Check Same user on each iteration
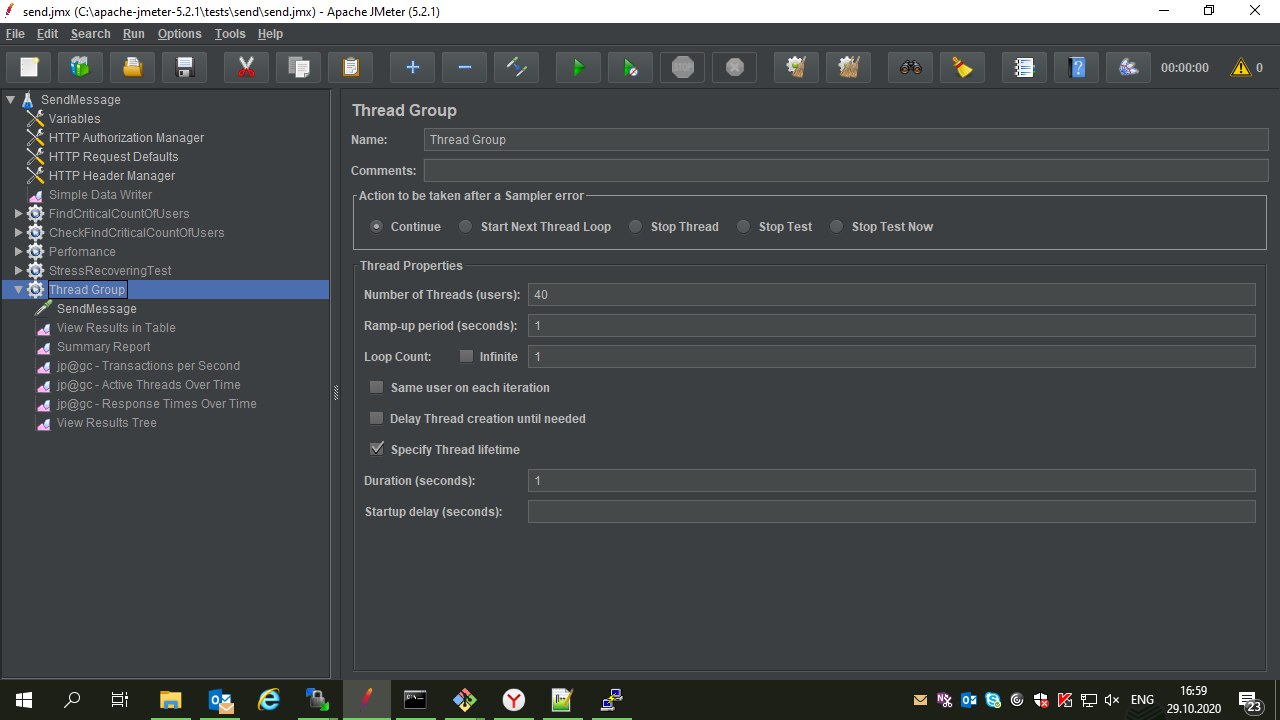 point(377,388)
